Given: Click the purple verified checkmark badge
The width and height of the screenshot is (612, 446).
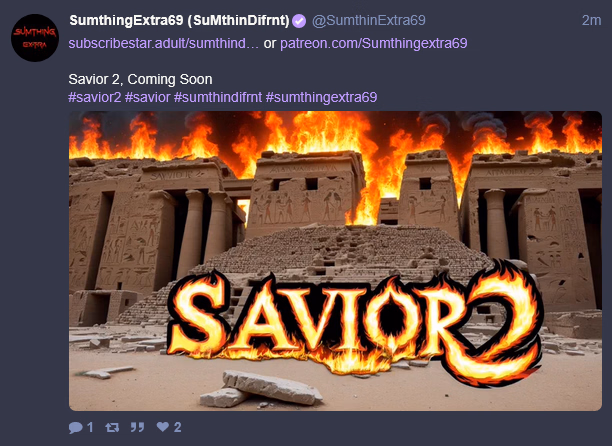Looking at the screenshot, I should (x=299, y=21).
